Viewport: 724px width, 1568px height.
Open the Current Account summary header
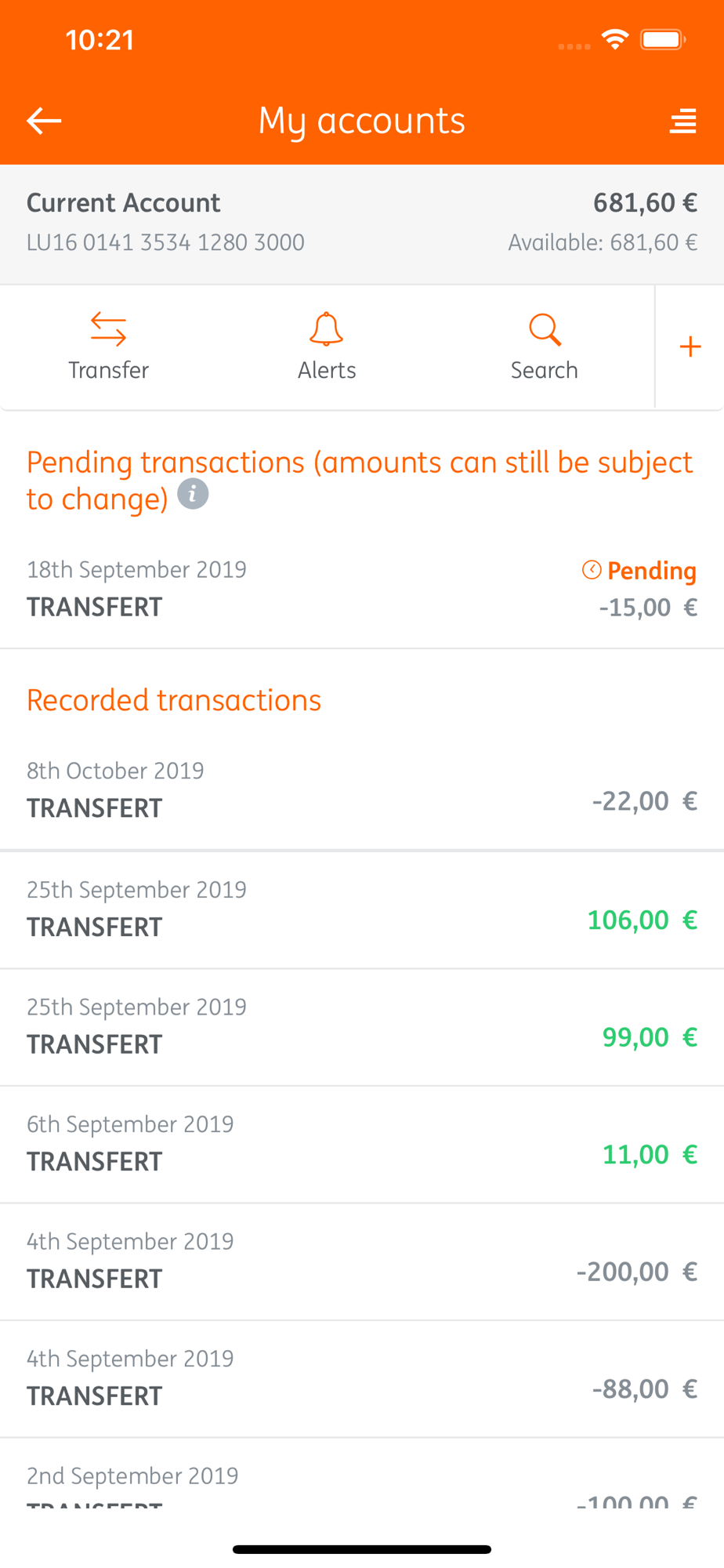pyautogui.click(x=362, y=223)
